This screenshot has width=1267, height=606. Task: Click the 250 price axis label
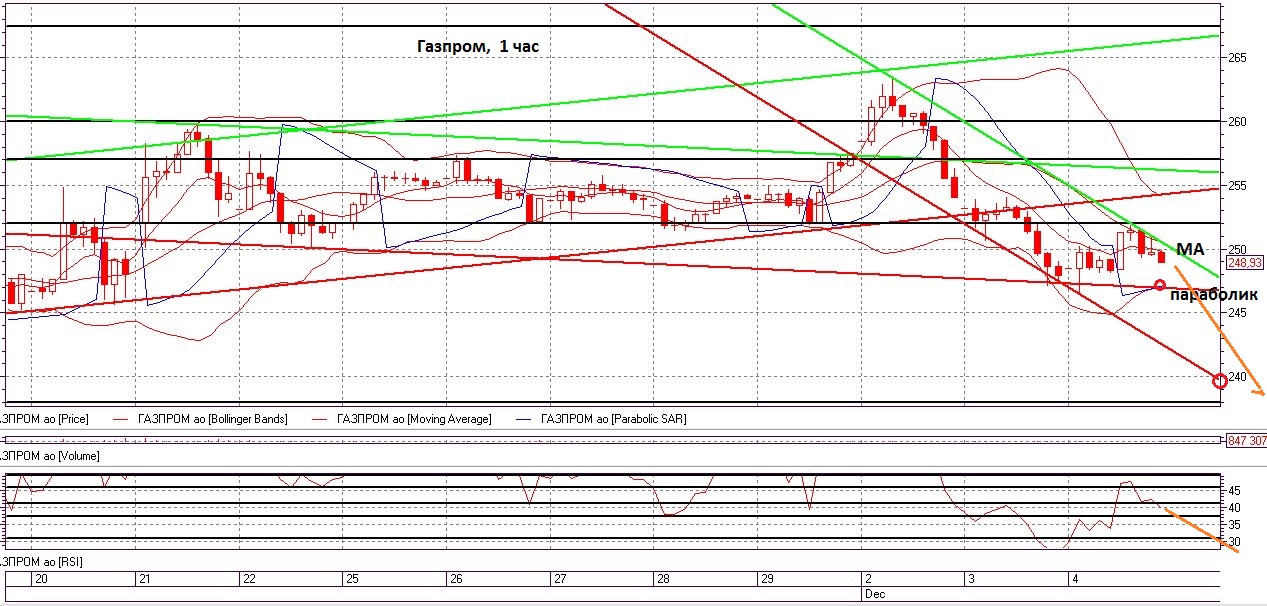(x=1238, y=250)
